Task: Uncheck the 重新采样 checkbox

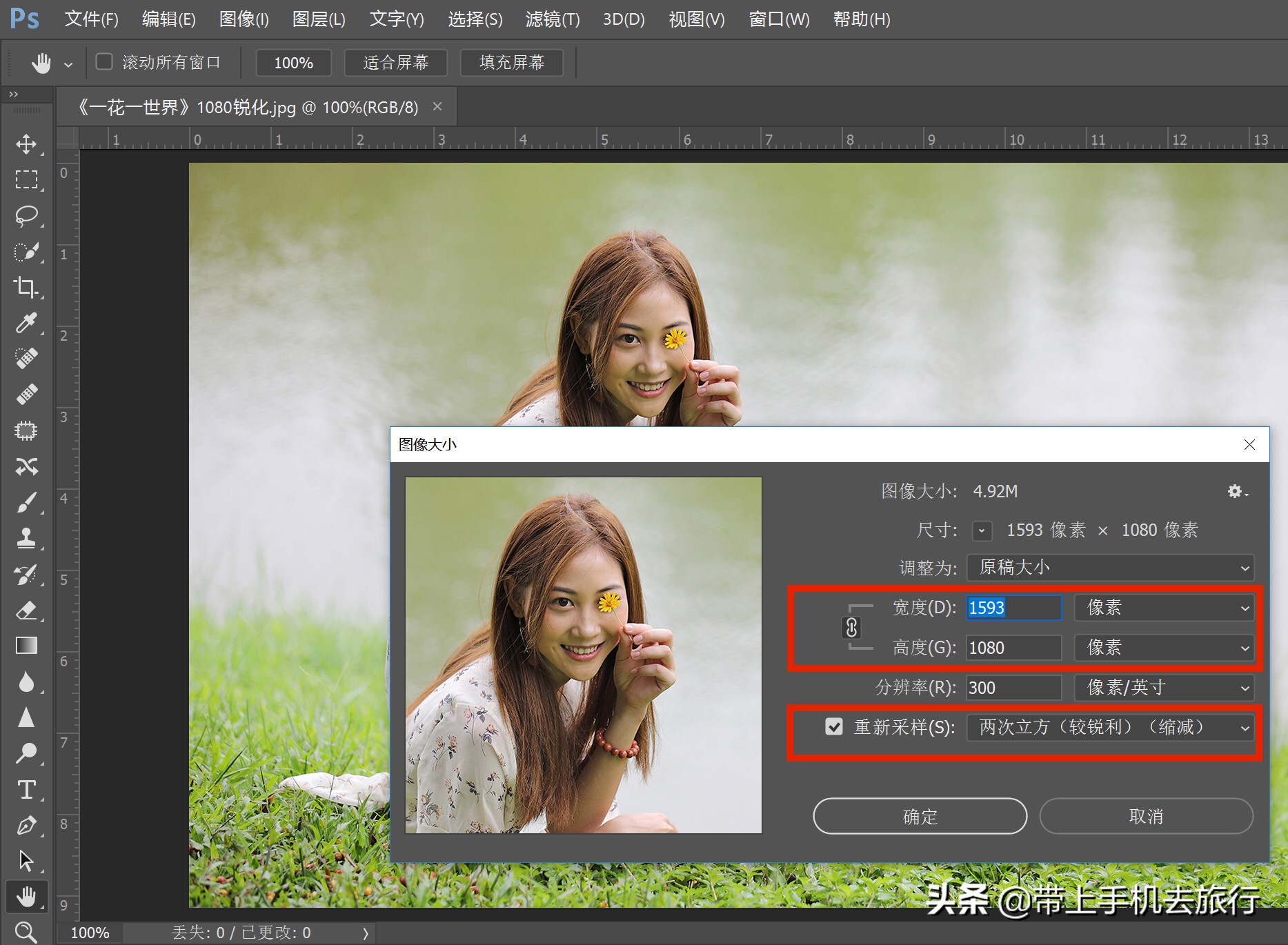Action: (x=834, y=727)
